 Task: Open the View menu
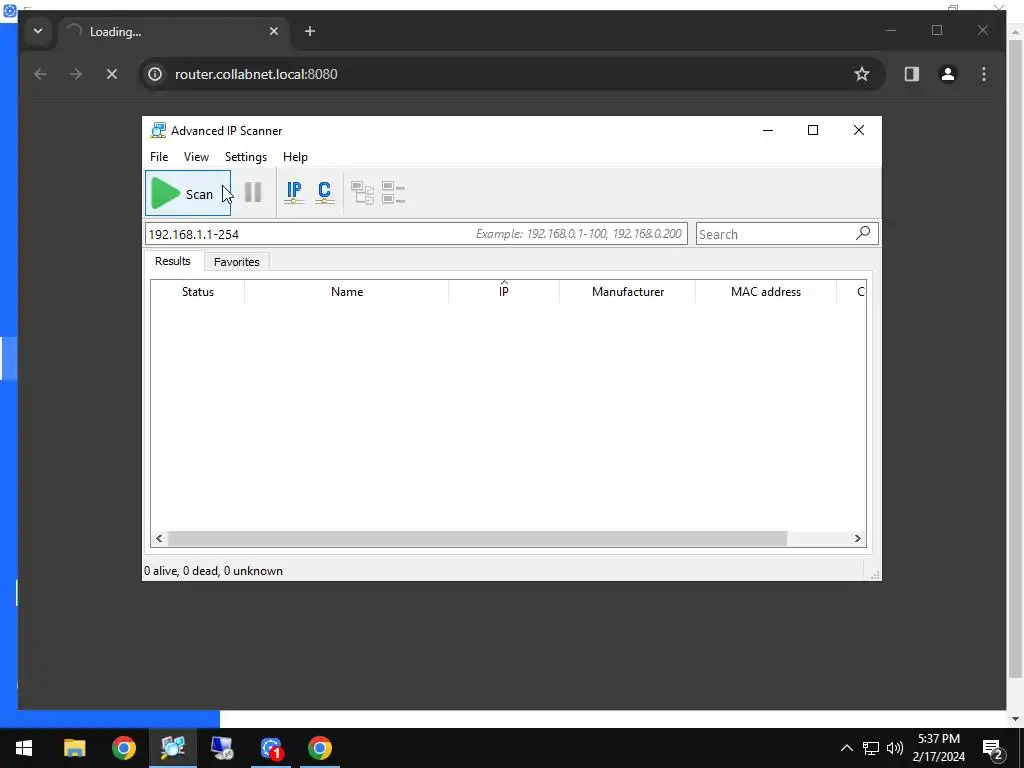click(196, 157)
